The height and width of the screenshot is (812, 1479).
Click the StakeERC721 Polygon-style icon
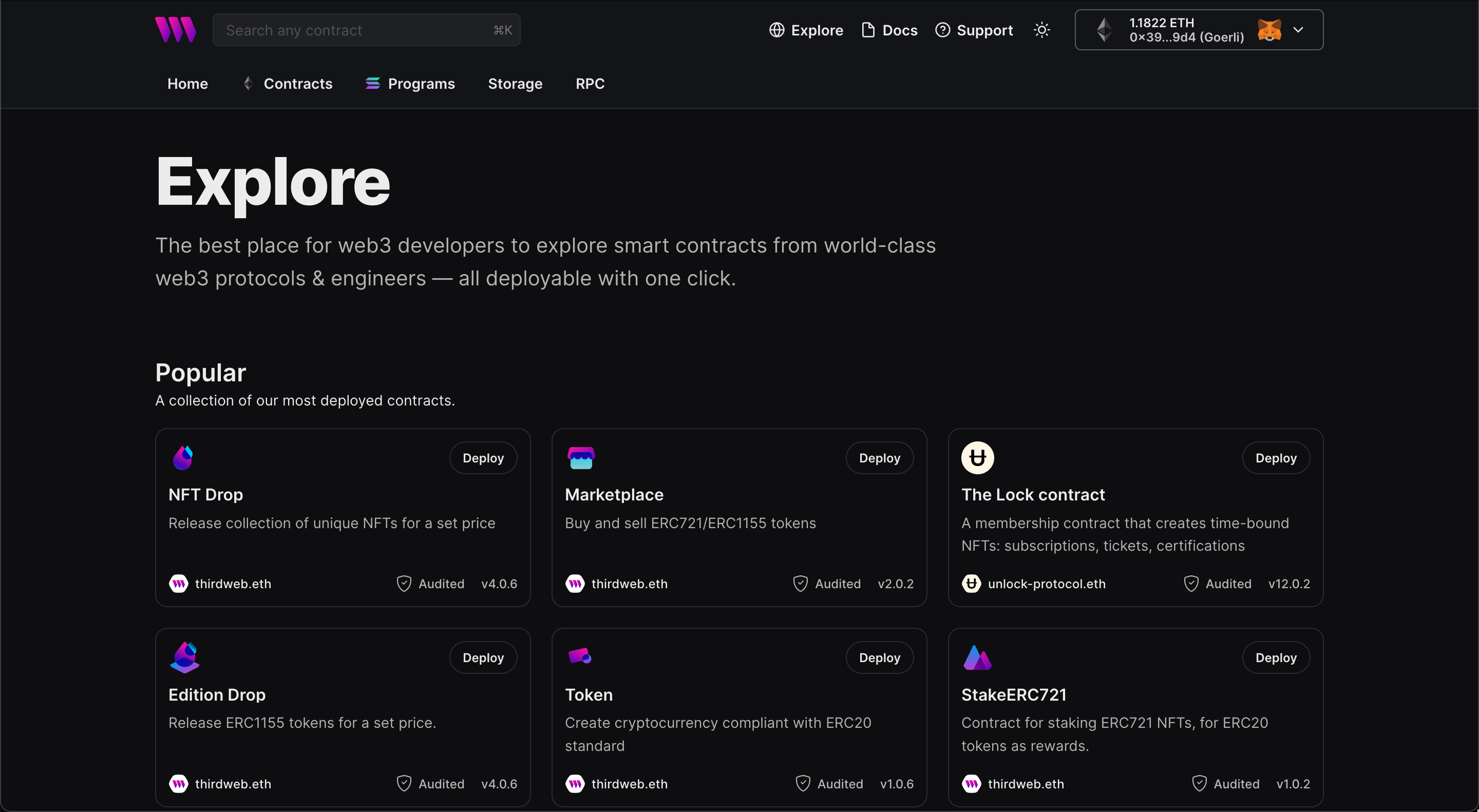[977, 656]
